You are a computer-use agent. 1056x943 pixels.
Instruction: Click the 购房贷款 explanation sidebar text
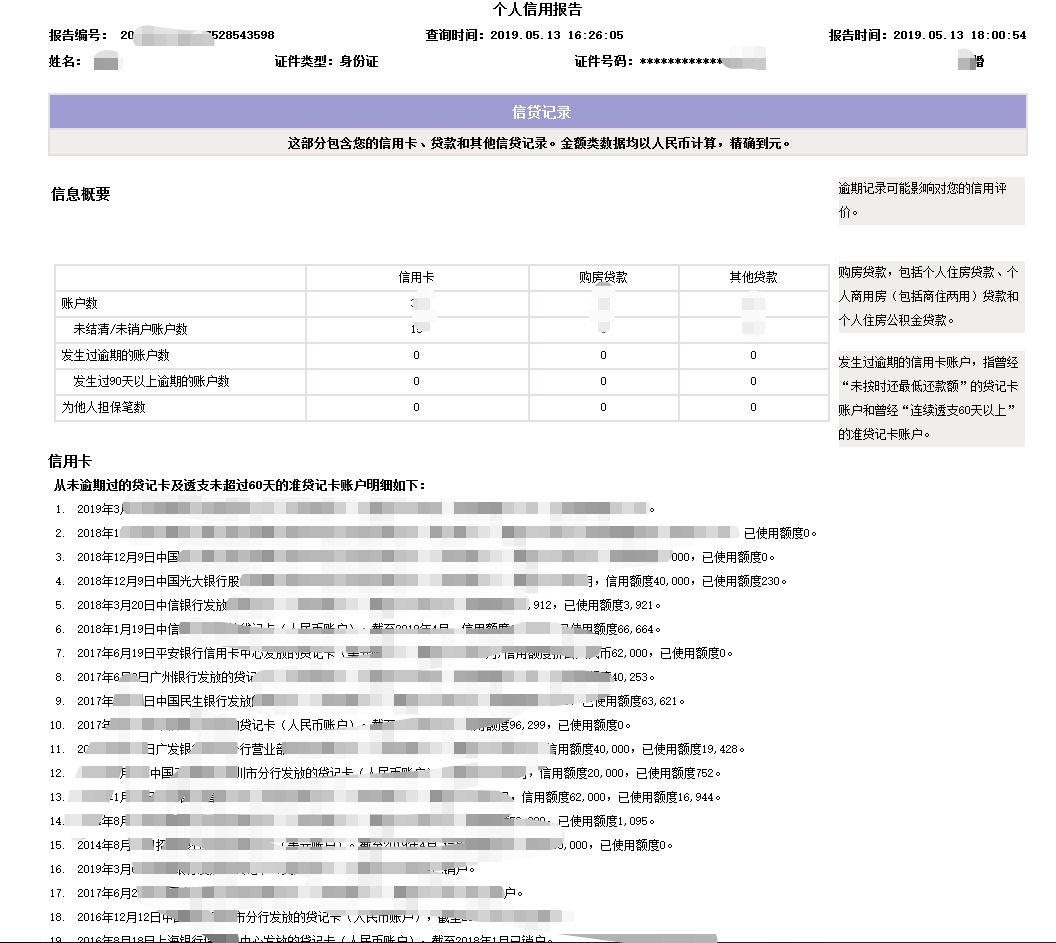[x=930, y=295]
